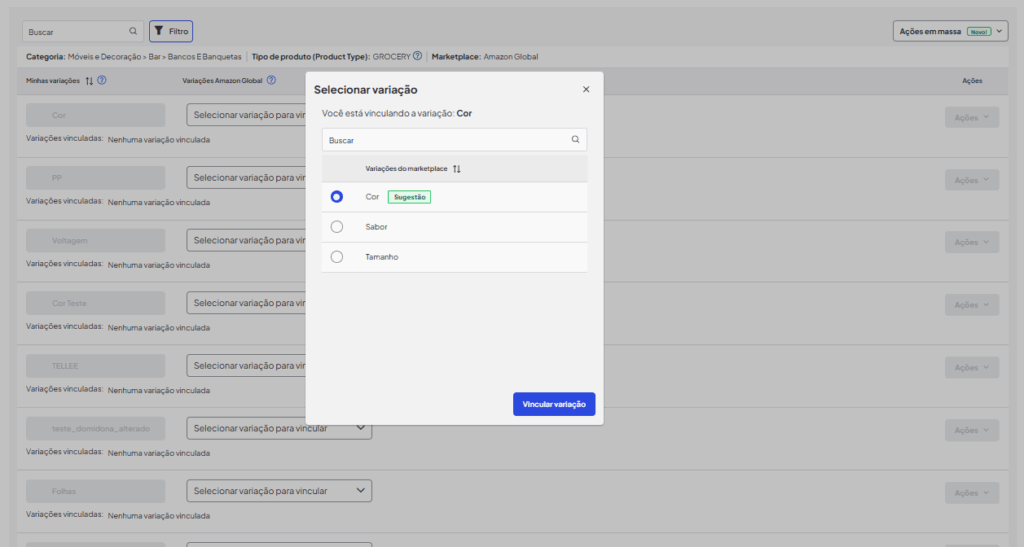Image resolution: width=1024 pixels, height=547 pixels.
Task: Click the top-left Buscar search field
Action: pyautogui.click(x=75, y=31)
